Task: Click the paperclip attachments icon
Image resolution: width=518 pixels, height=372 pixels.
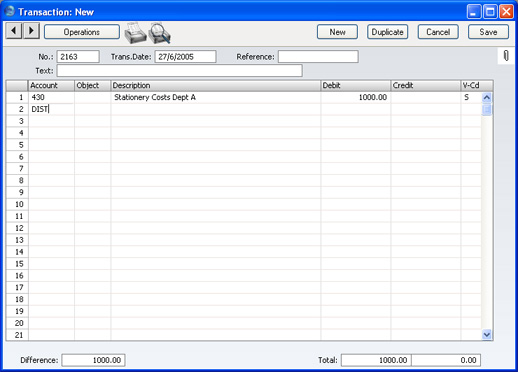Action: (x=506, y=56)
